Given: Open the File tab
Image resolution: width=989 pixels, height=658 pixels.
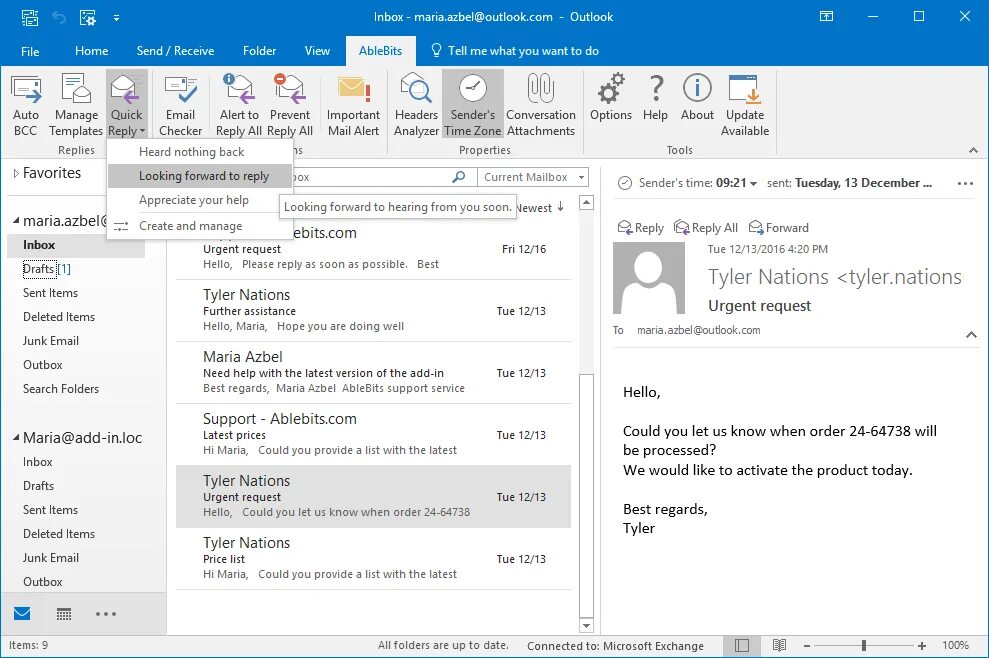Looking at the screenshot, I should (x=30, y=51).
